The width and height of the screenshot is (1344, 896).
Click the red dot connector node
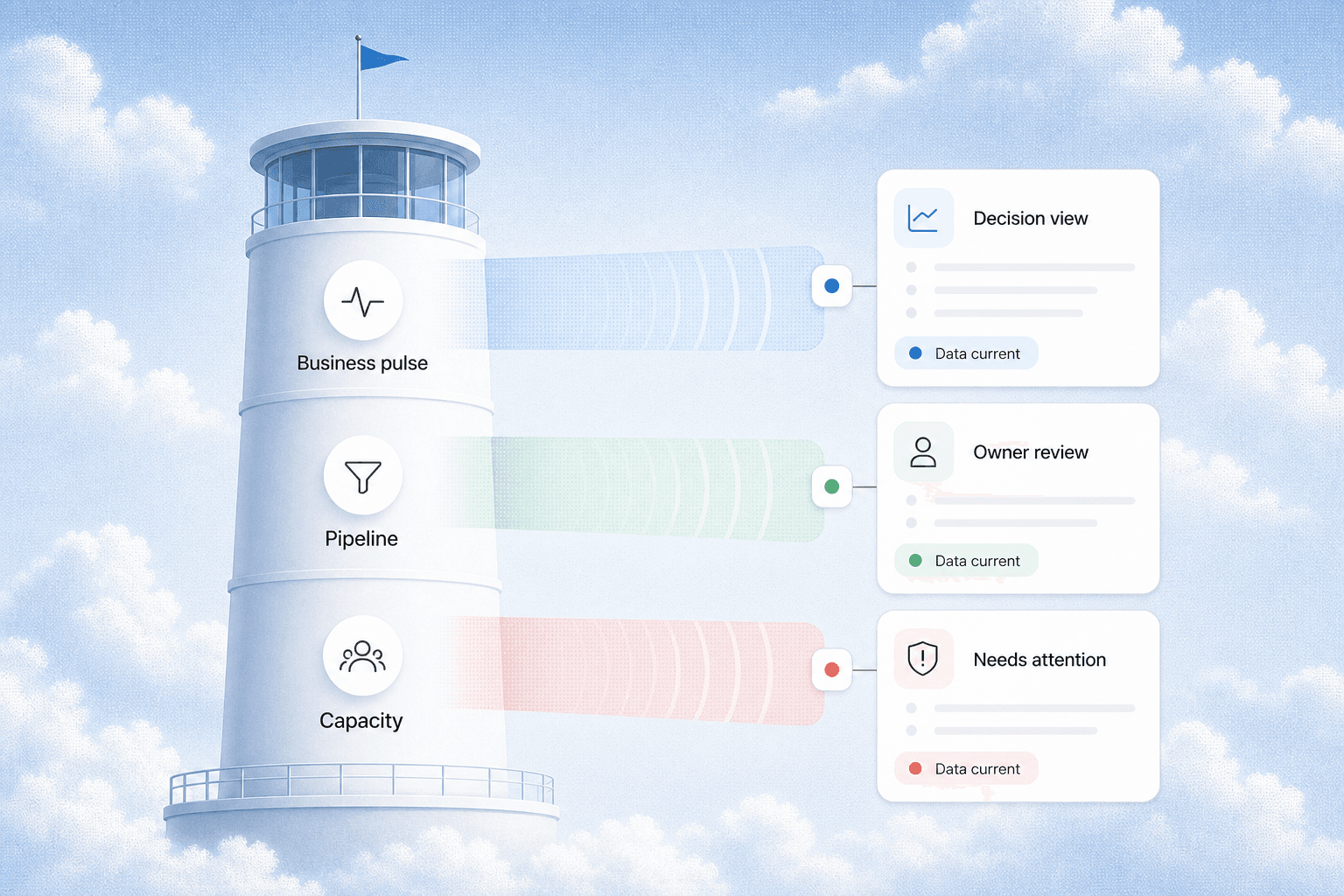[x=832, y=669]
